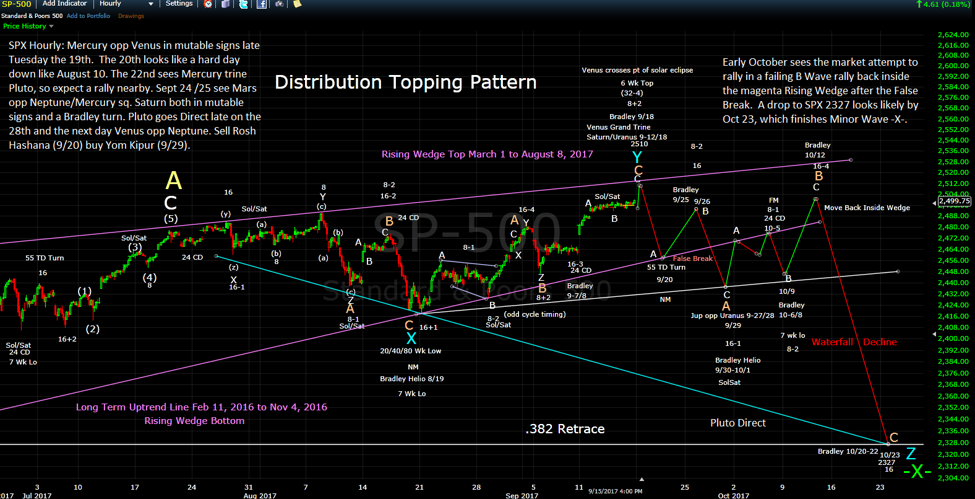Click the alarm clock alert icon
The image size is (975, 499).
point(208,4)
